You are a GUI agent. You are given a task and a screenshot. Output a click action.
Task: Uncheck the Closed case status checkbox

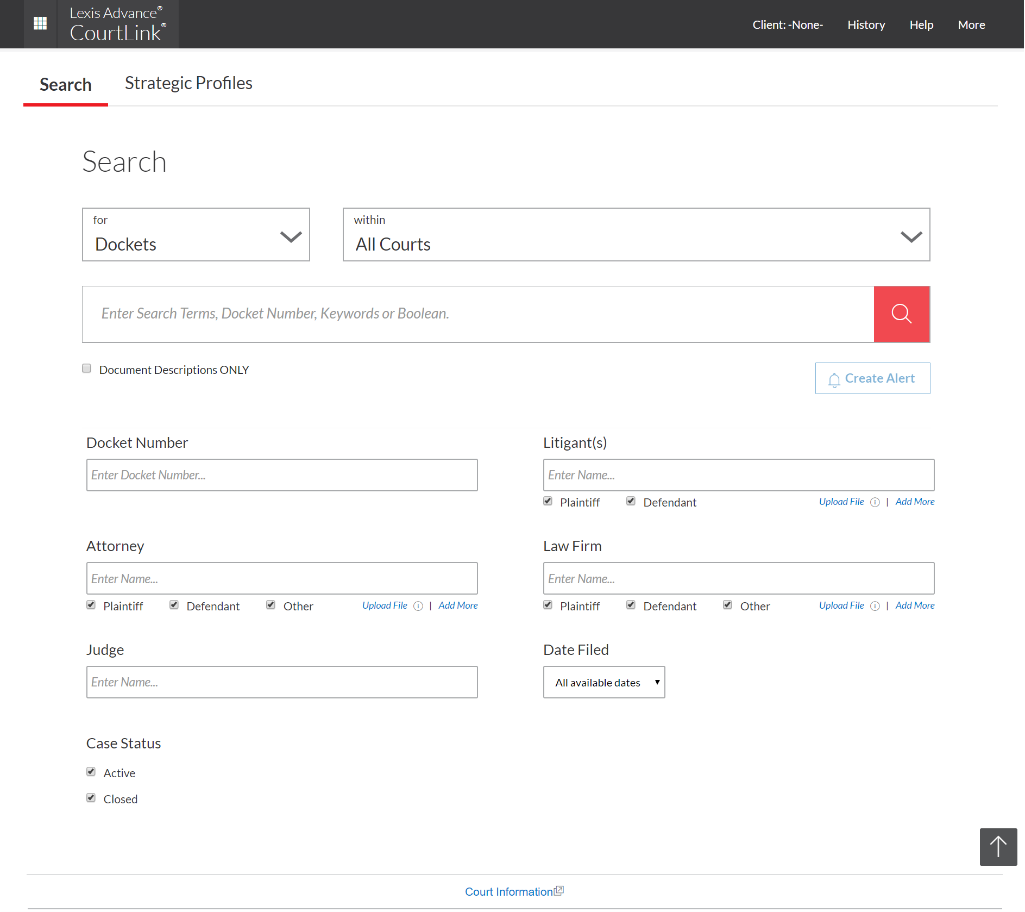click(x=91, y=798)
